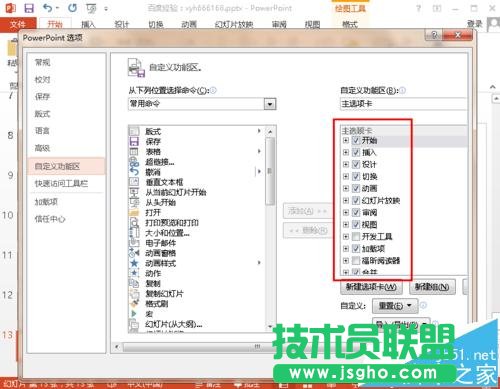Image resolution: width=500 pixels, height=389 pixels.
Task: Click the 新建组(N) new group button
Action: [x=432, y=287]
